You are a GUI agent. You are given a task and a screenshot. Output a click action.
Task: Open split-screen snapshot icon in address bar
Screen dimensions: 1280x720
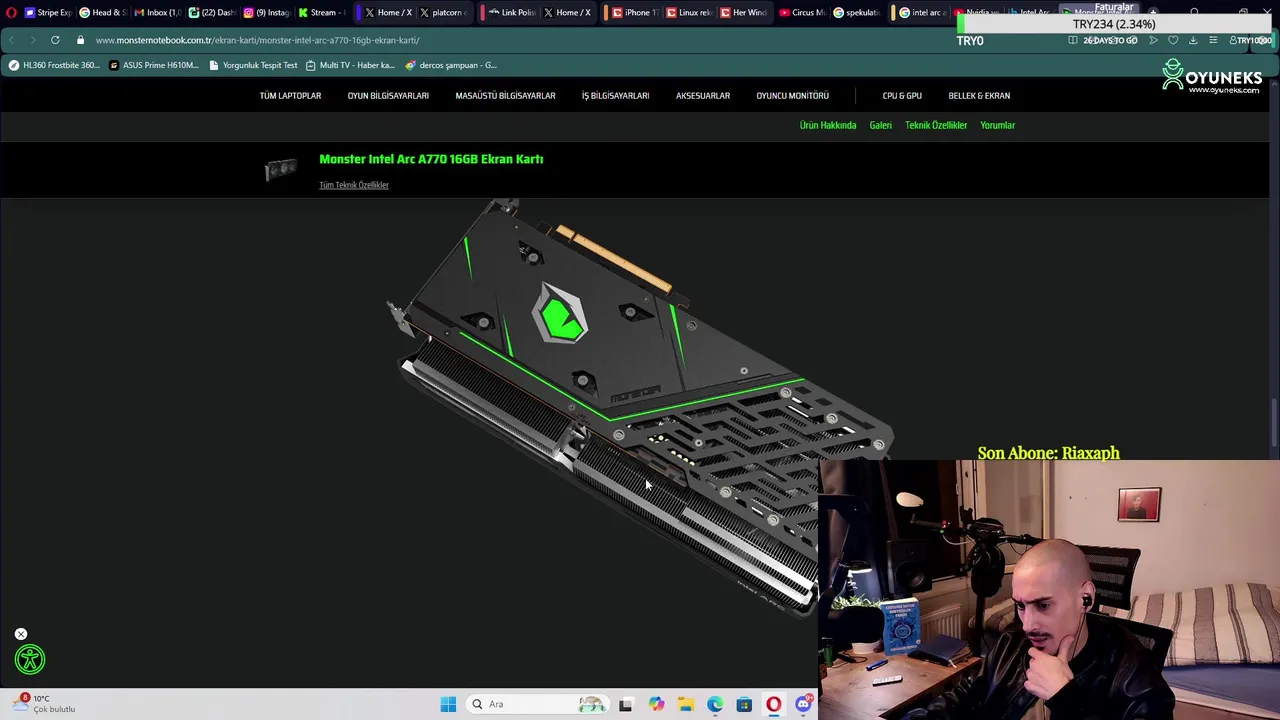click(1073, 40)
